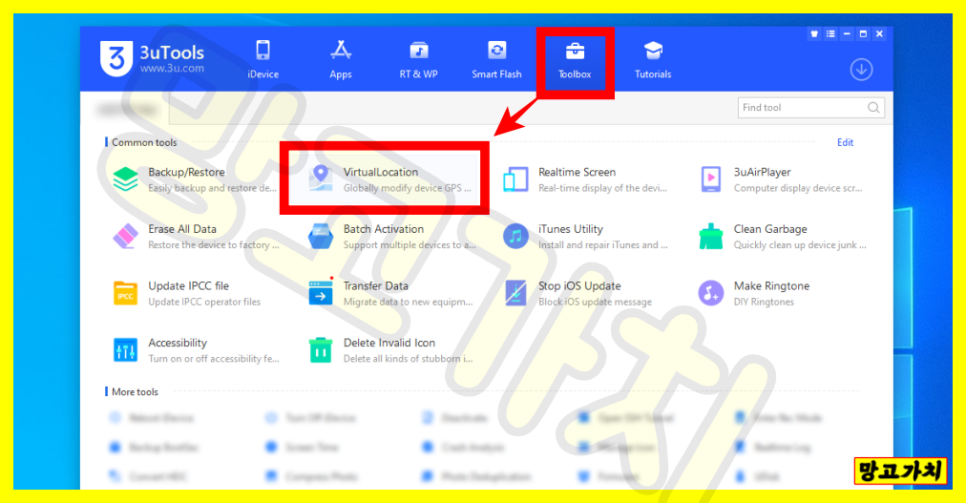
Task: Open the Make Ringtone icon
Action: point(711,293)
